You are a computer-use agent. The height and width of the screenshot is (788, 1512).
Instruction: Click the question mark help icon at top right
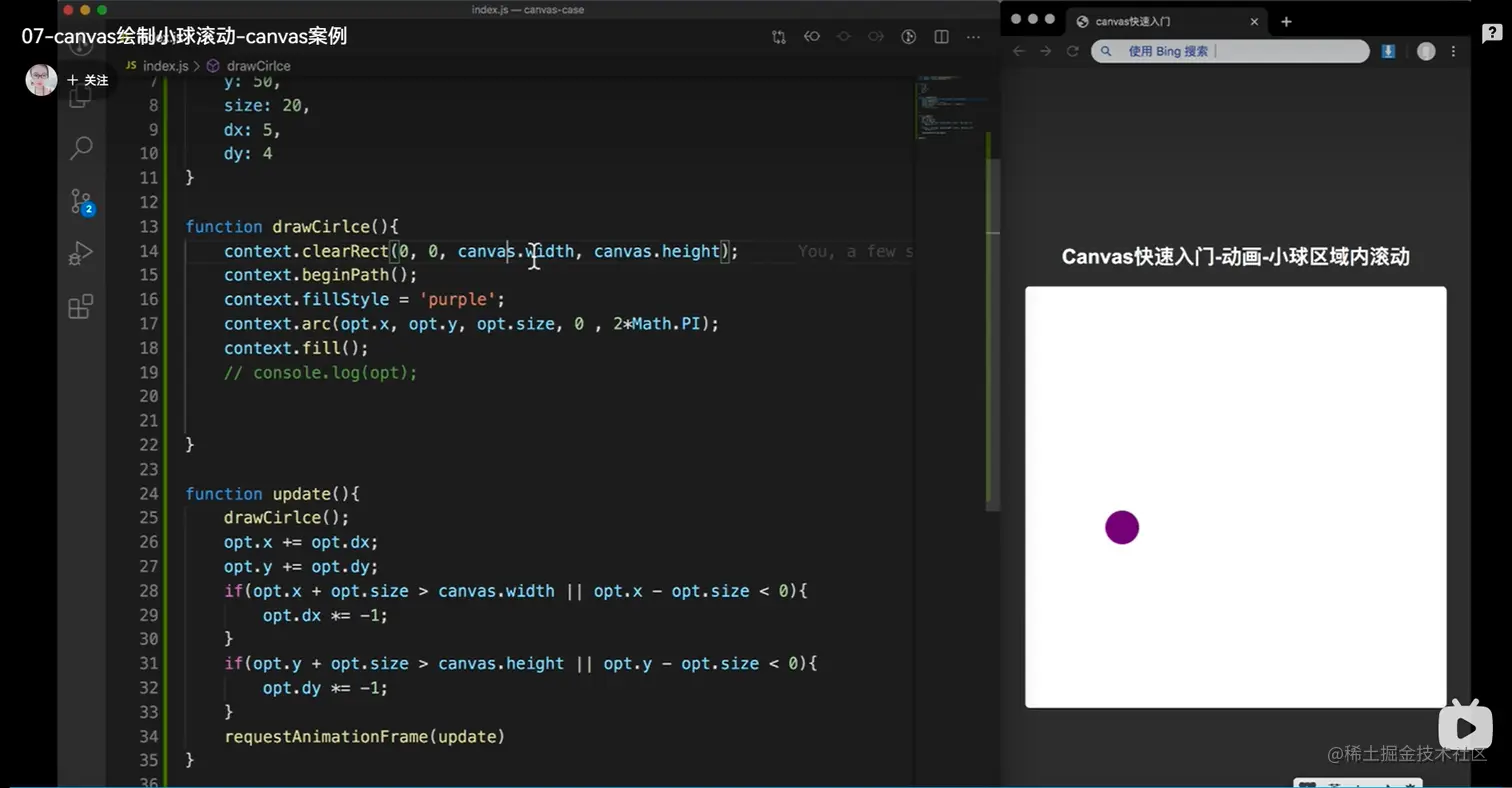(x=1490, y=34)
